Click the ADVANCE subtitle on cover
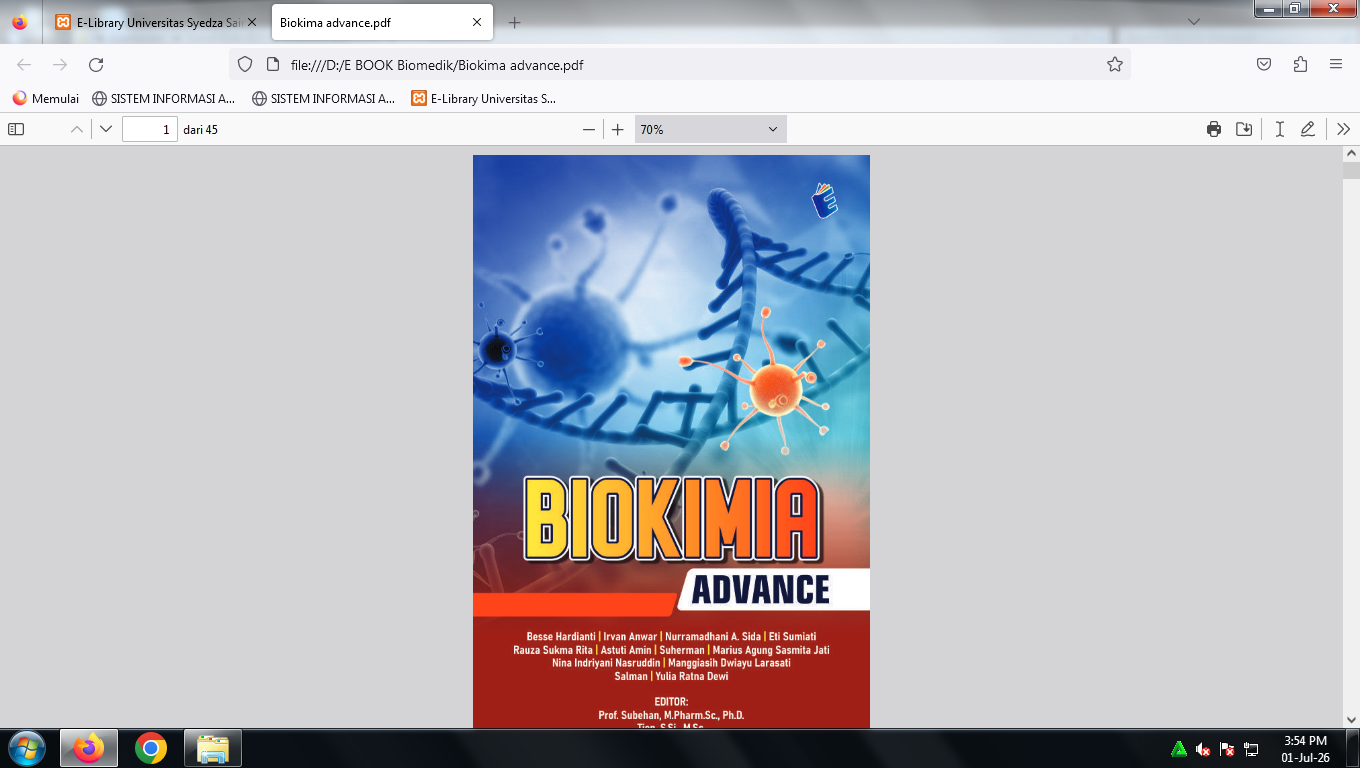 tap(761, 590)
